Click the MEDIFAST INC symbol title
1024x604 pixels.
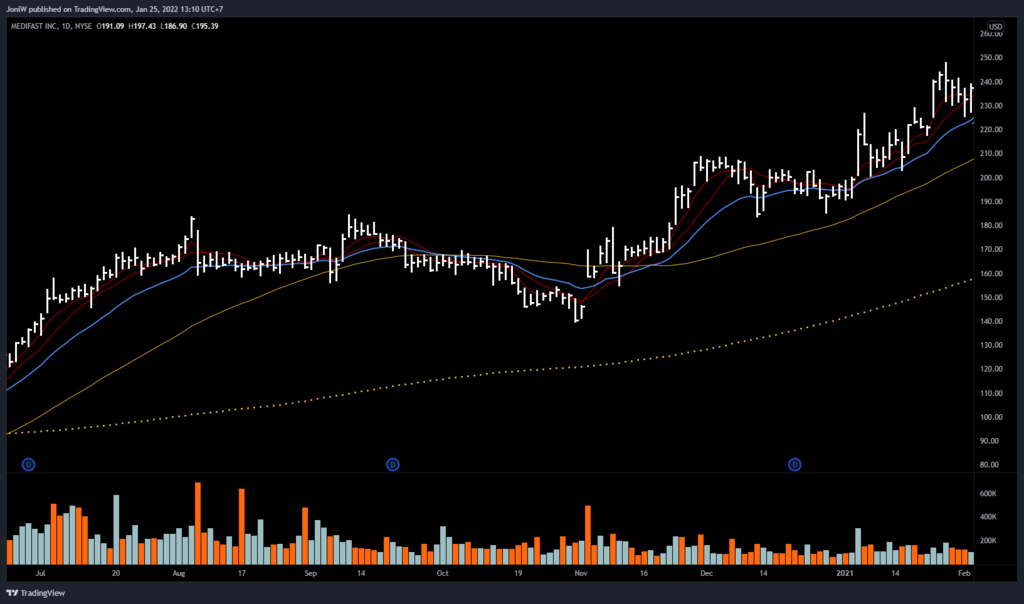click(39, 26)
